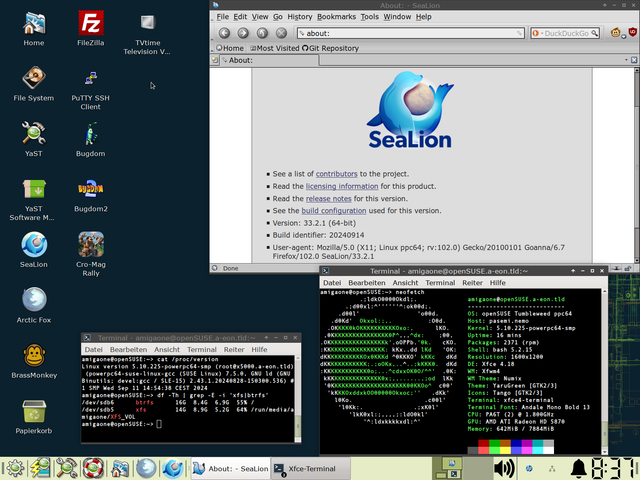Select the Home desktop icon
This screenshot has height=480, width=640.
[34, 29]
